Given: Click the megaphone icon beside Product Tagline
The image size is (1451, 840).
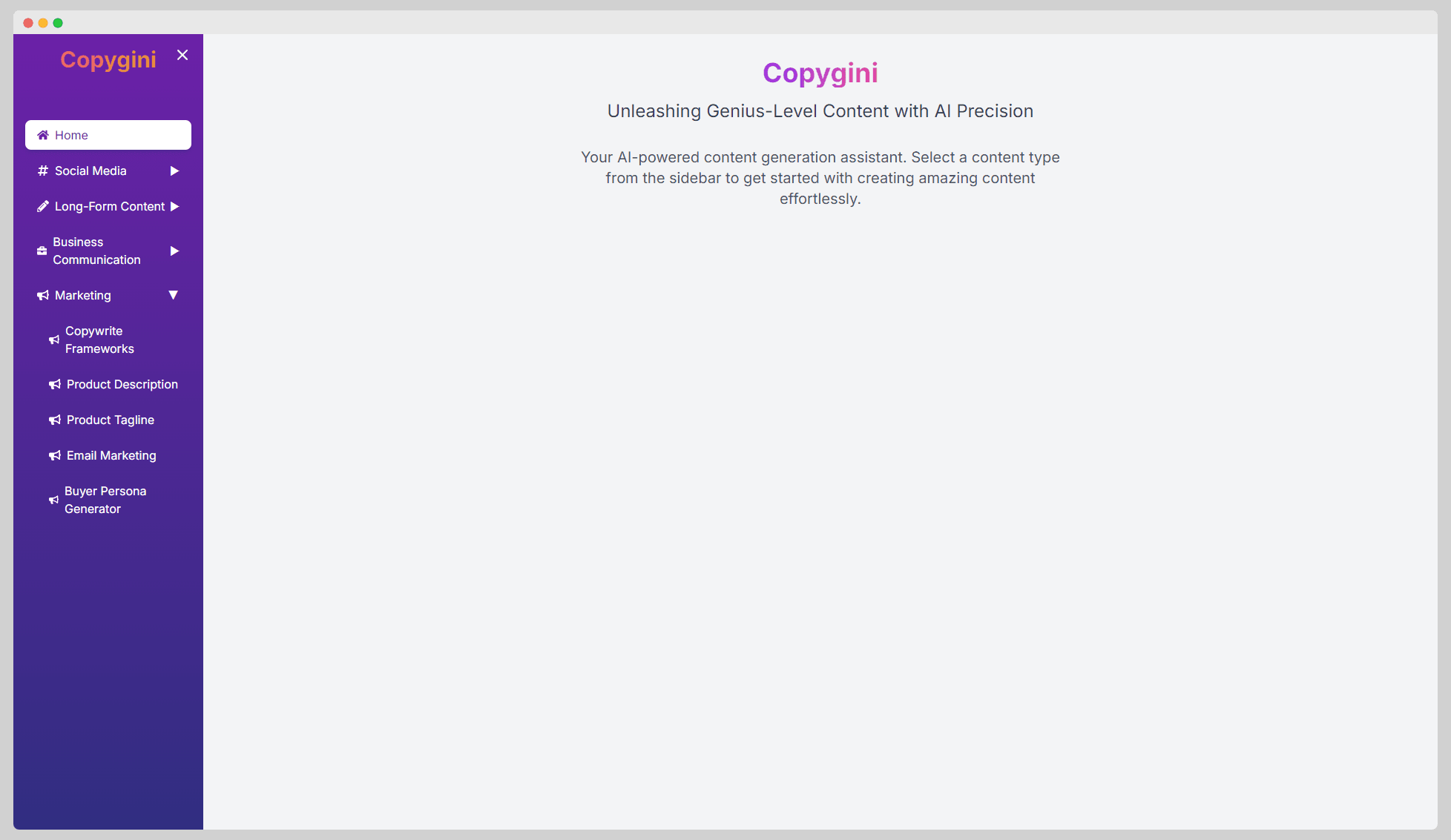Looking at the screenshot, I should [55, 420].
